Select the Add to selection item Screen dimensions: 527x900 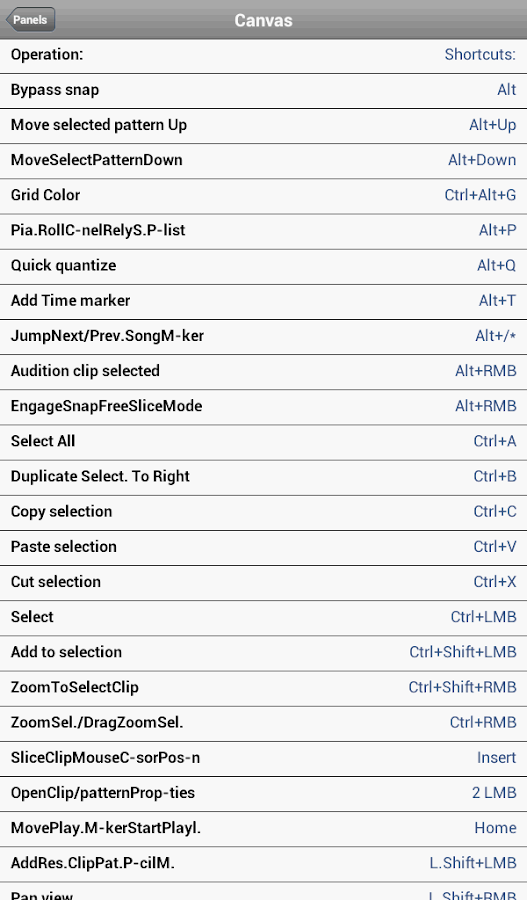click(x=264, y=653)
